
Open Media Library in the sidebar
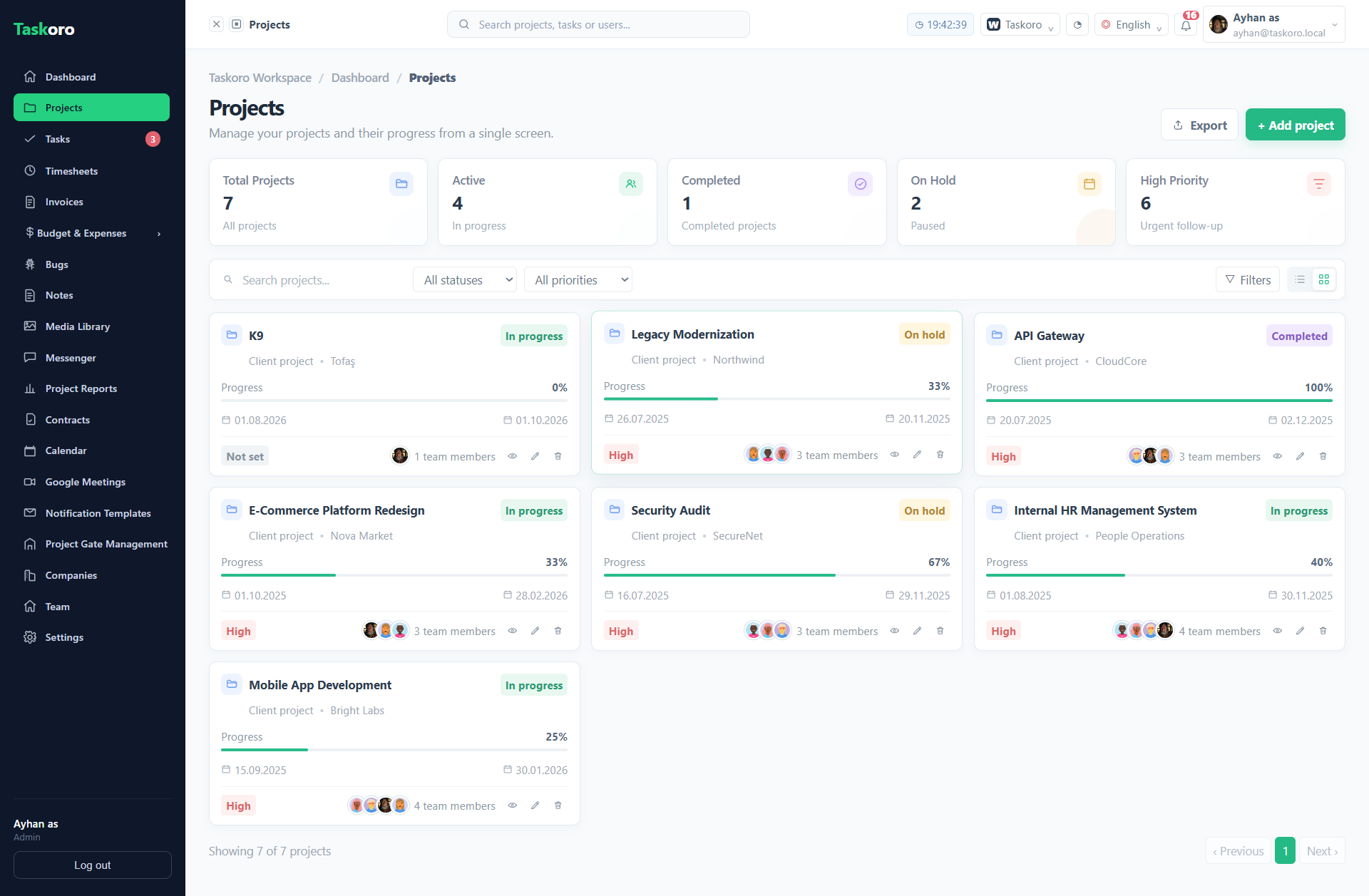92,326
